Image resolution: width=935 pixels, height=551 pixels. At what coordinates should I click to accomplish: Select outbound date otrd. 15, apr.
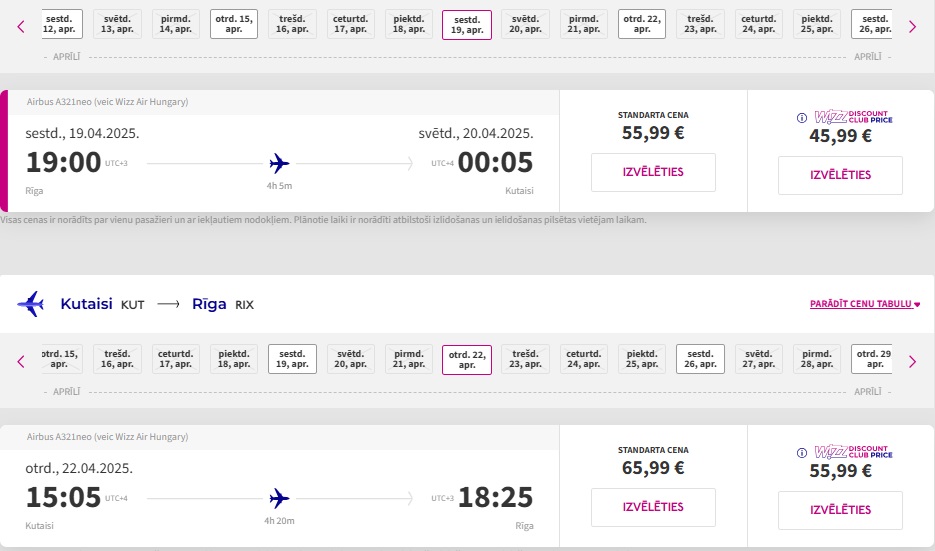234,24
